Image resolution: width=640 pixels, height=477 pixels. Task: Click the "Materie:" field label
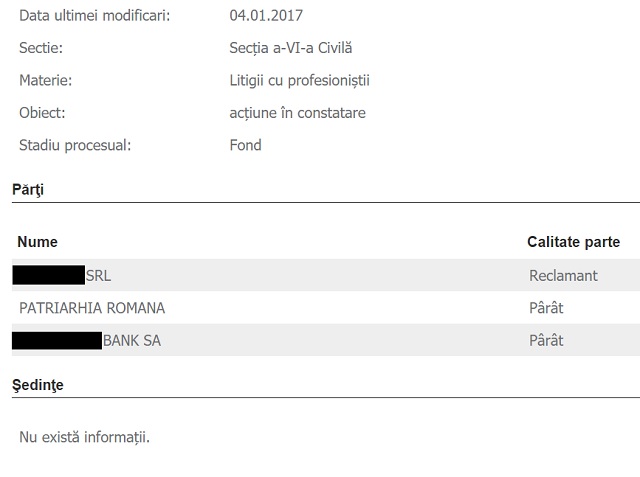click(x=46, y=80)
